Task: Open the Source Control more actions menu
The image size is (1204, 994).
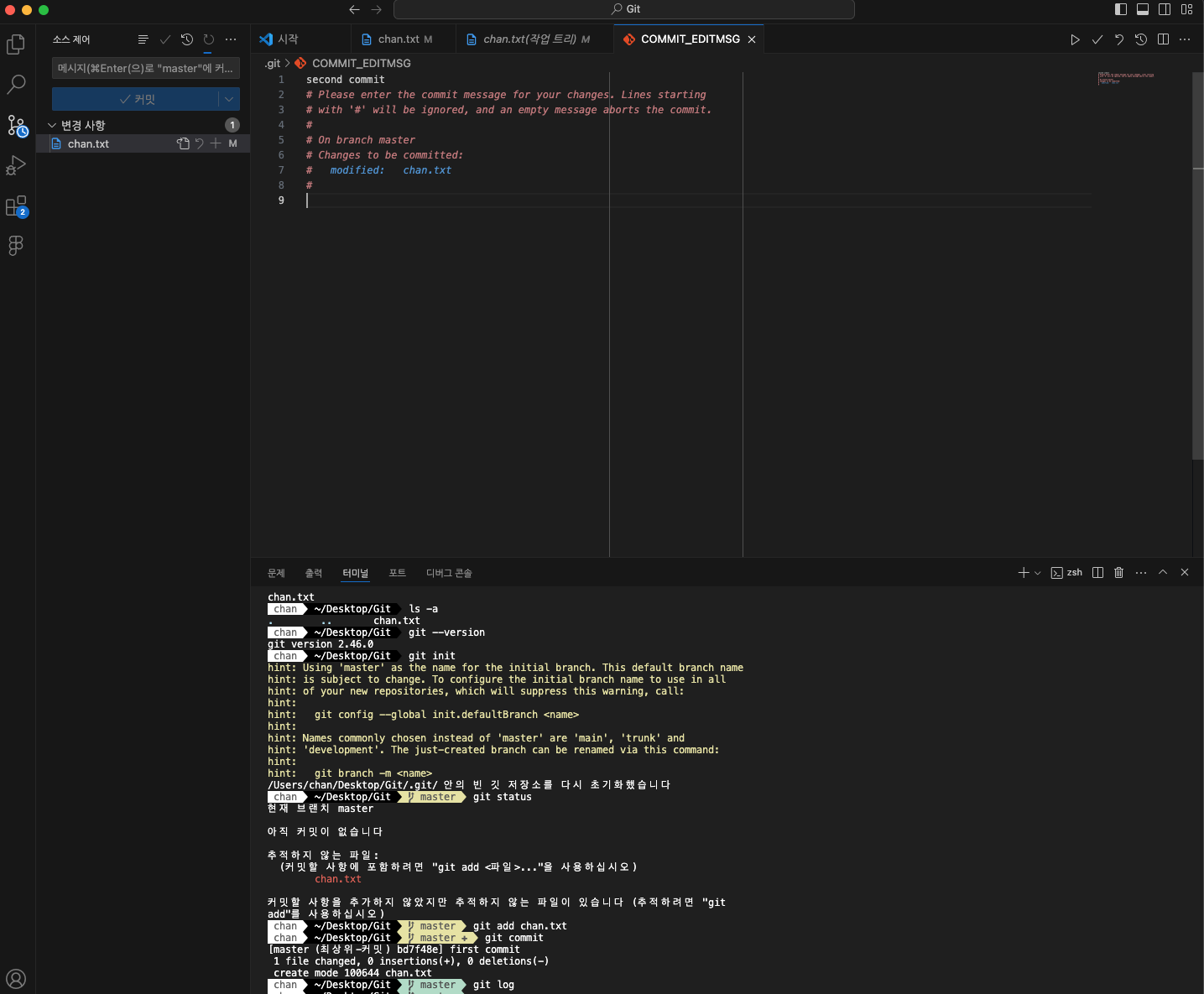Action: point(231,39)
